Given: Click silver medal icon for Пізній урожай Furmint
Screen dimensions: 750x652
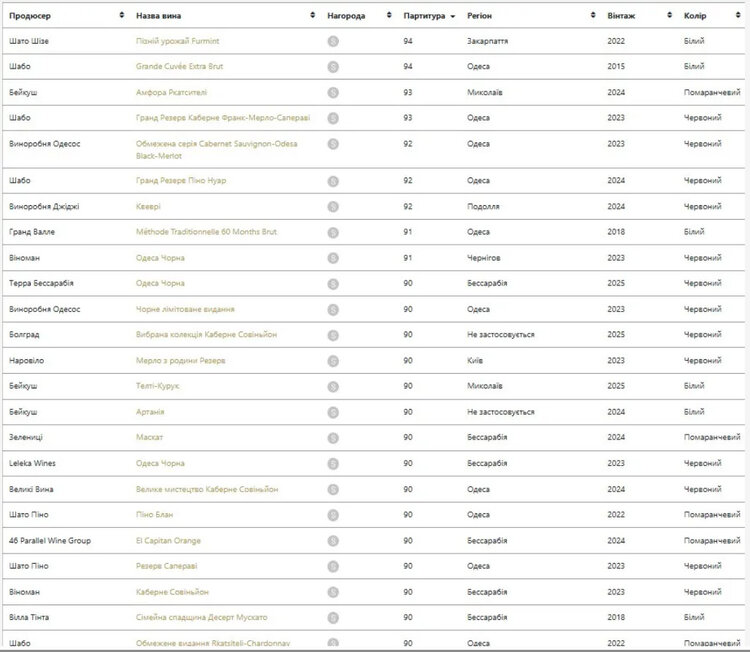Looking at the screenshot, I should coord(333,41).
